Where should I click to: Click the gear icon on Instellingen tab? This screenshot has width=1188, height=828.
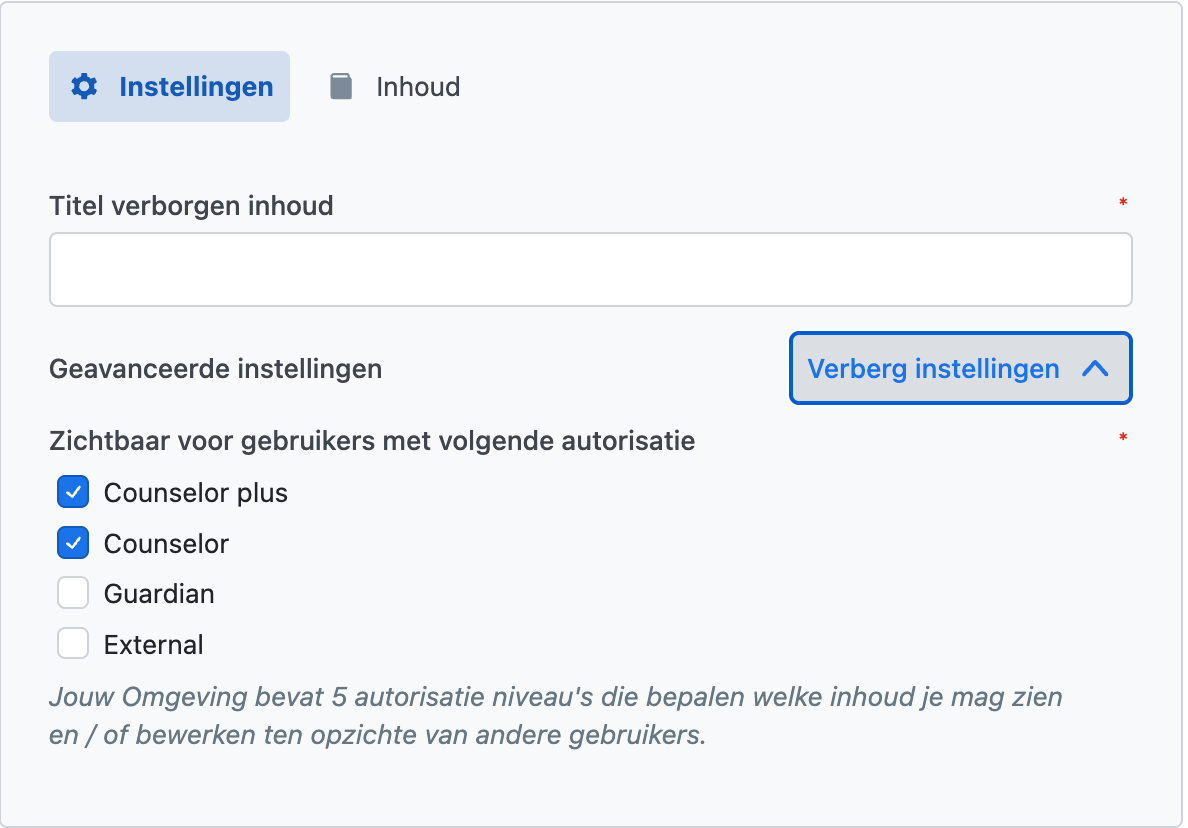(84, 87)
